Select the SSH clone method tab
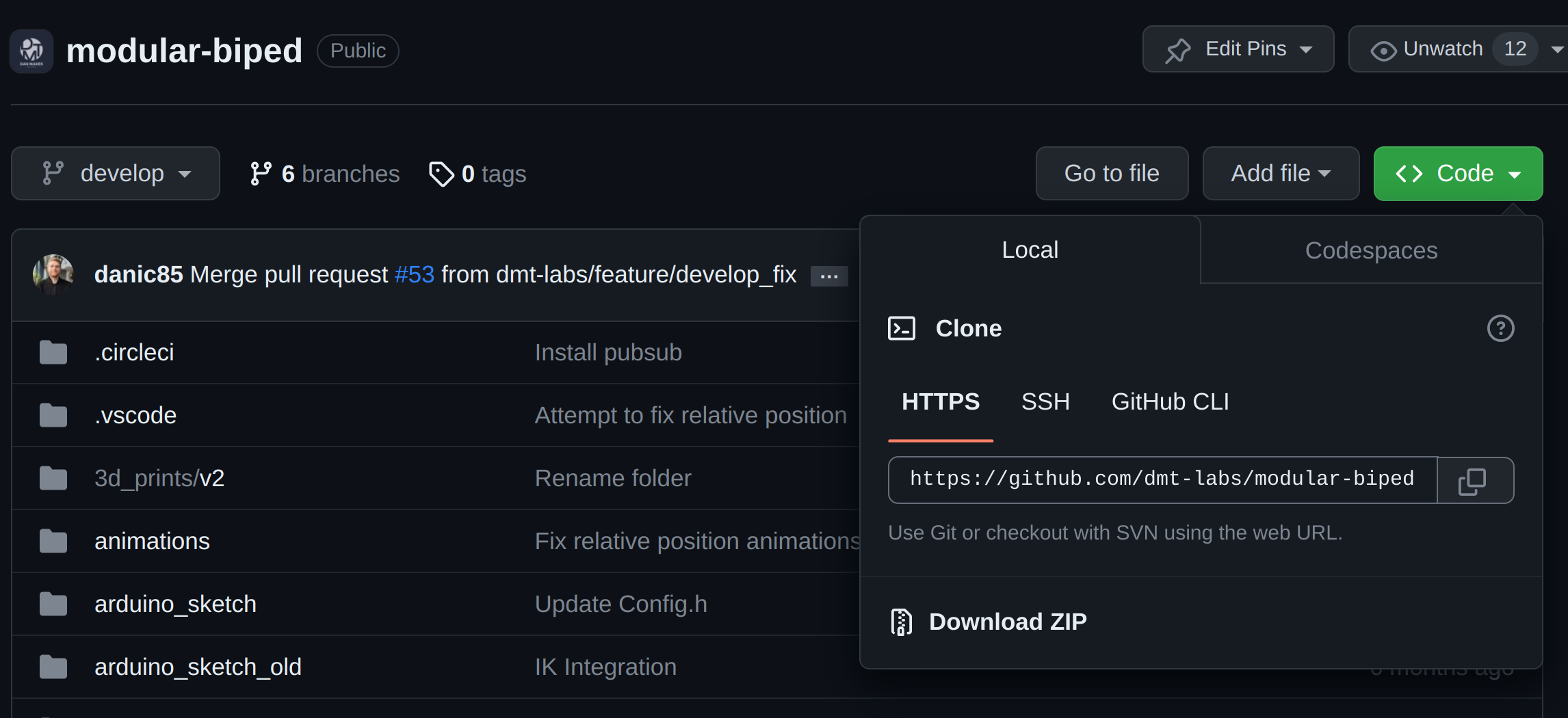Viewport: 1568px width, 718px height. 1045,402
